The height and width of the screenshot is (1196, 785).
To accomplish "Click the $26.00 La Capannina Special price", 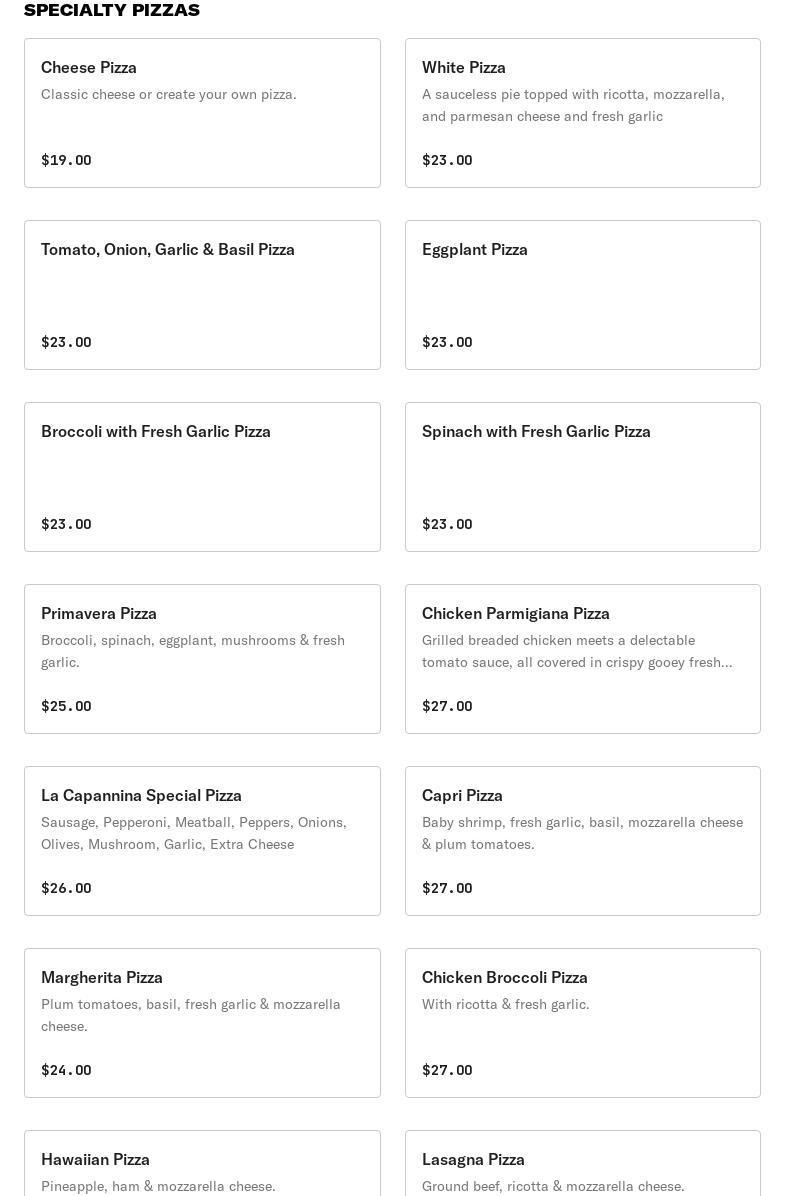I will (x=66, y=888).
